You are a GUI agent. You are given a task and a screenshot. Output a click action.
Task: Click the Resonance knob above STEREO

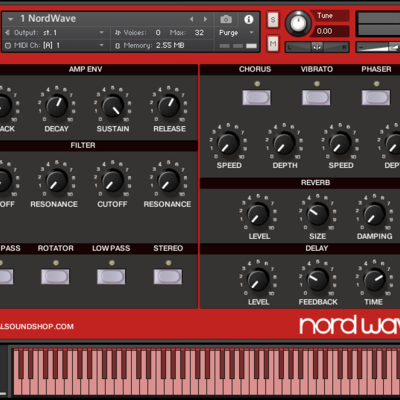pyautogui.click(x=169, y=180)
